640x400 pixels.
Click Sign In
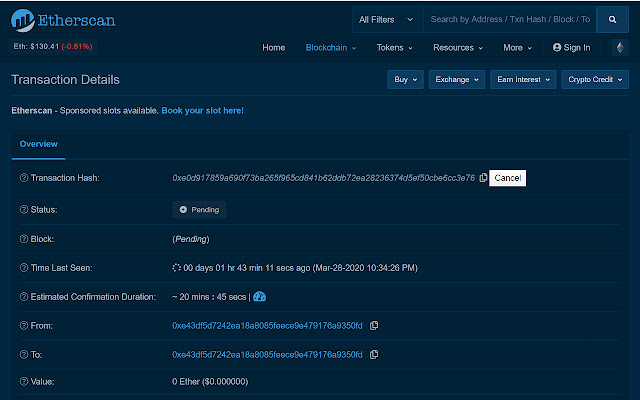coord(571,48)
